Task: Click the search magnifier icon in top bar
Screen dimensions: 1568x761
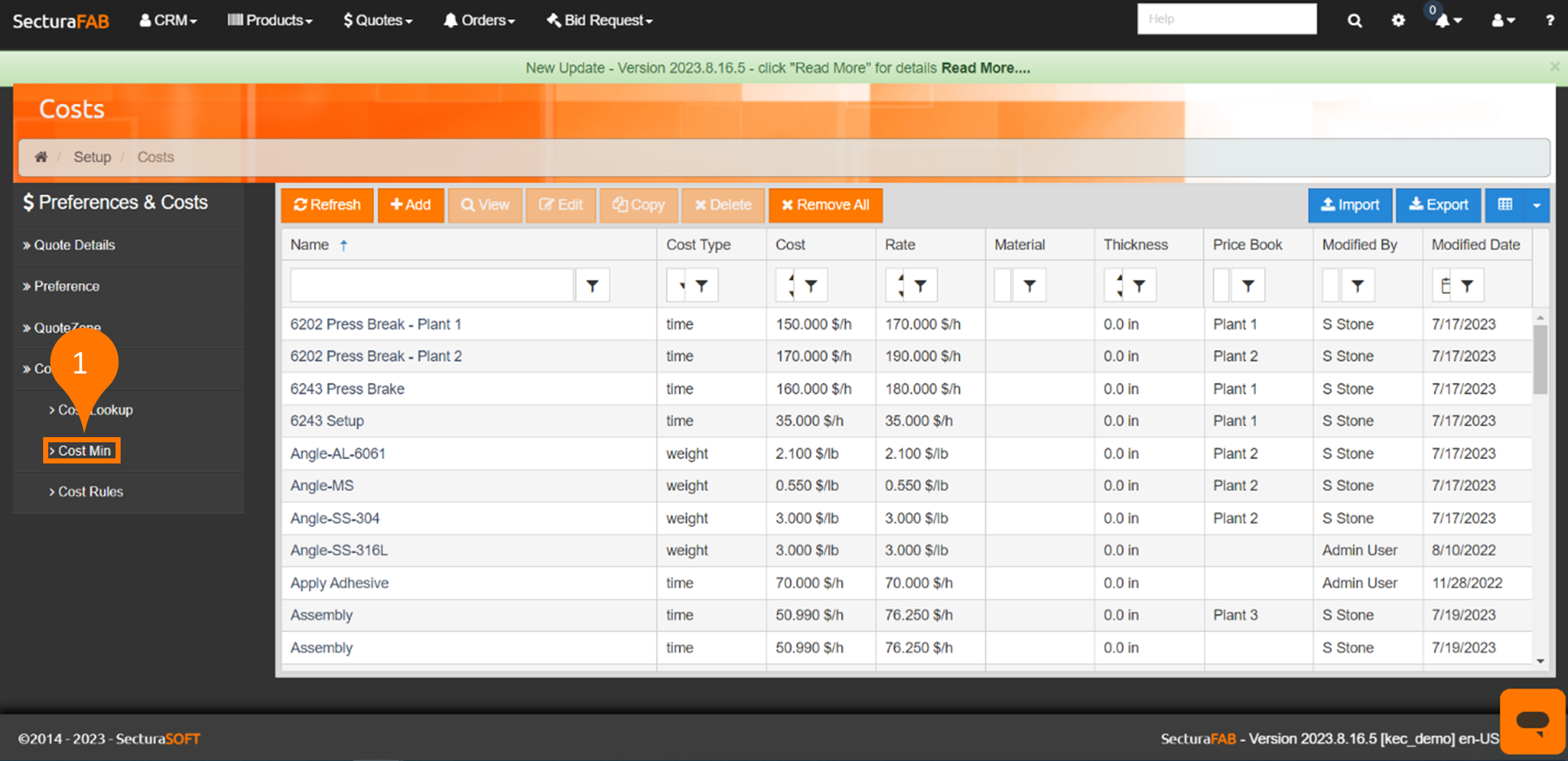Action: pyautogui.click(x=1355, y=20)
